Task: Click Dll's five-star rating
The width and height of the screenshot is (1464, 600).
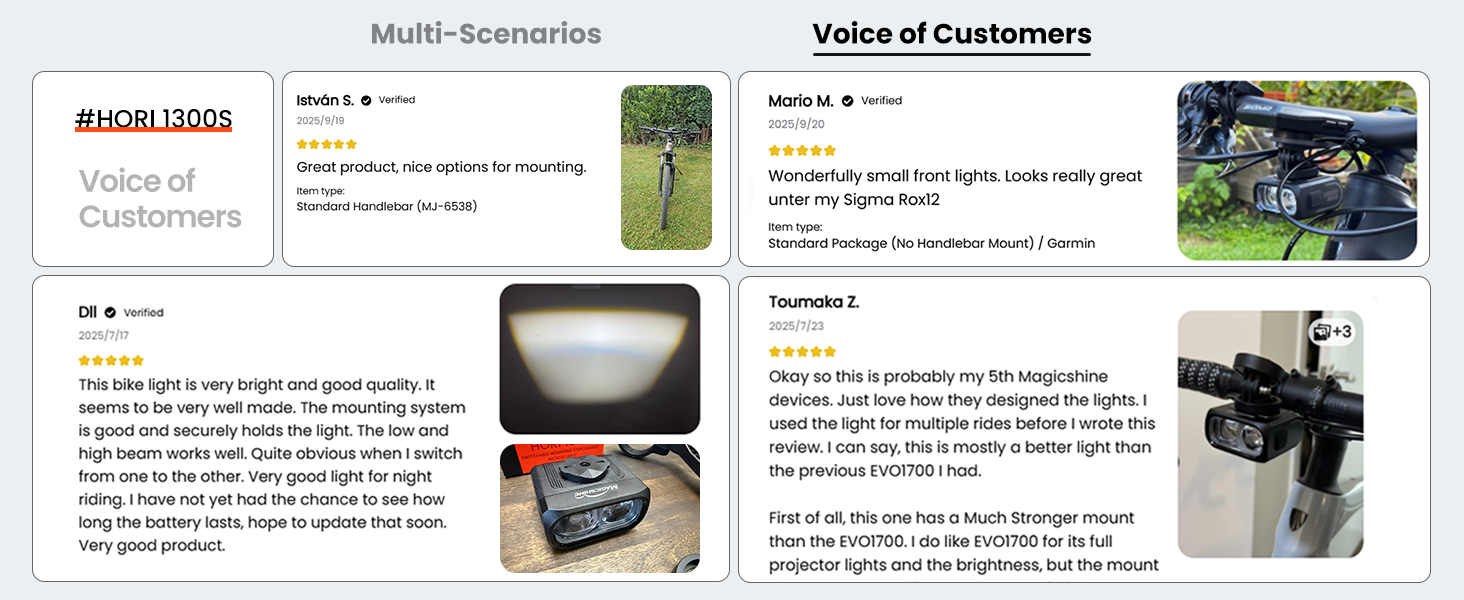Action: [x=111, y=360]
